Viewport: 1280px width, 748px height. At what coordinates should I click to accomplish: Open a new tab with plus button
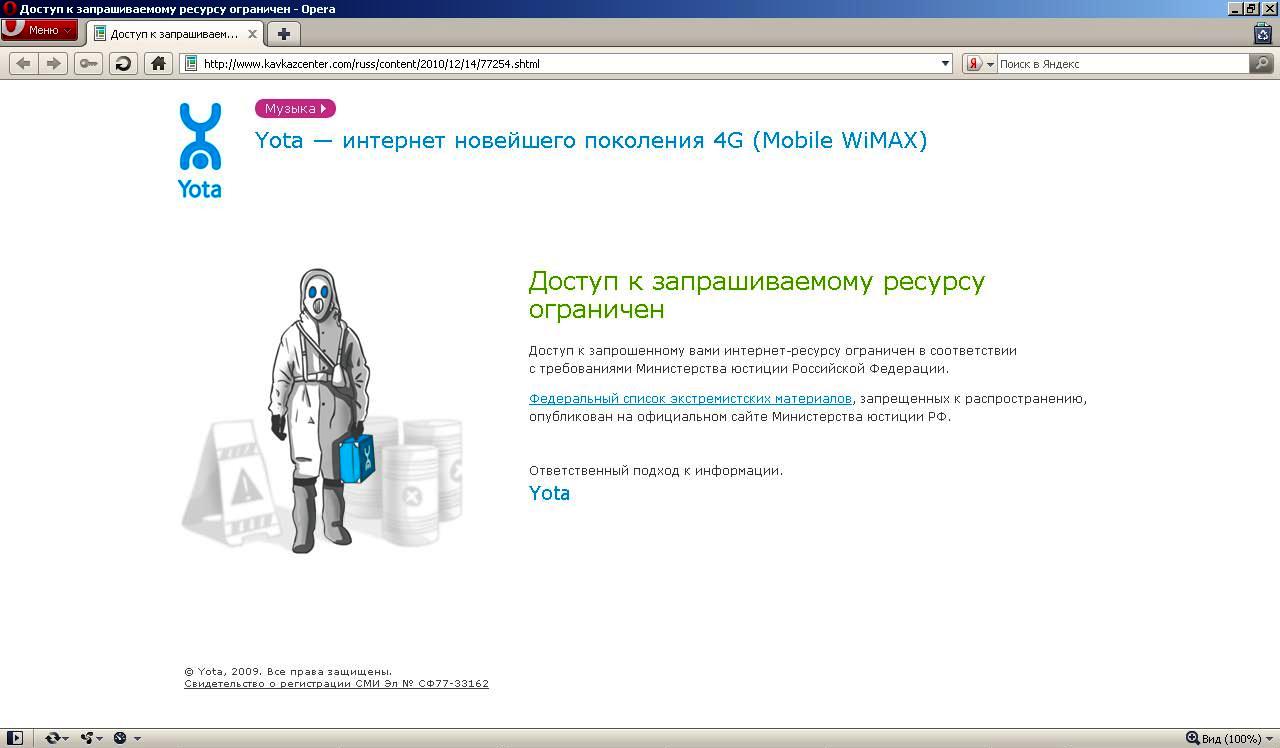(x=284, y=34)
